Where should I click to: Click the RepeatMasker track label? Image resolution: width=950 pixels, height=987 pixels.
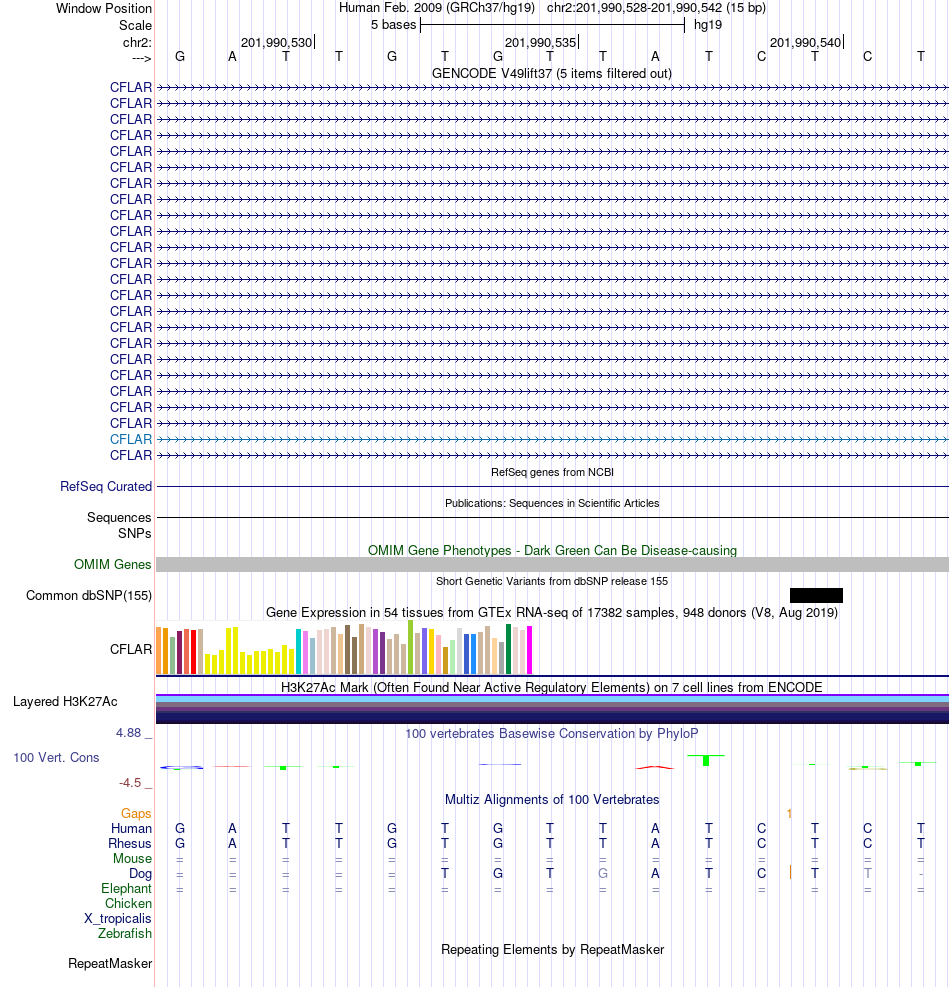[110, 964]
